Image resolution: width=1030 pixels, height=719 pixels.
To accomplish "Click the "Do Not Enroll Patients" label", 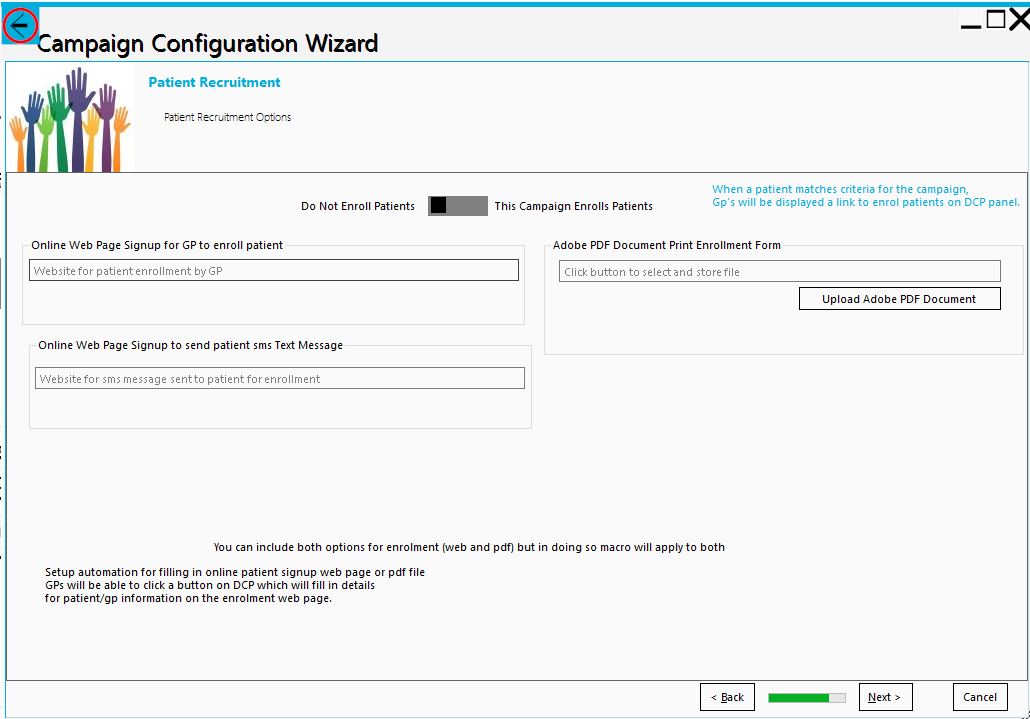I will [x=358, y=206].
